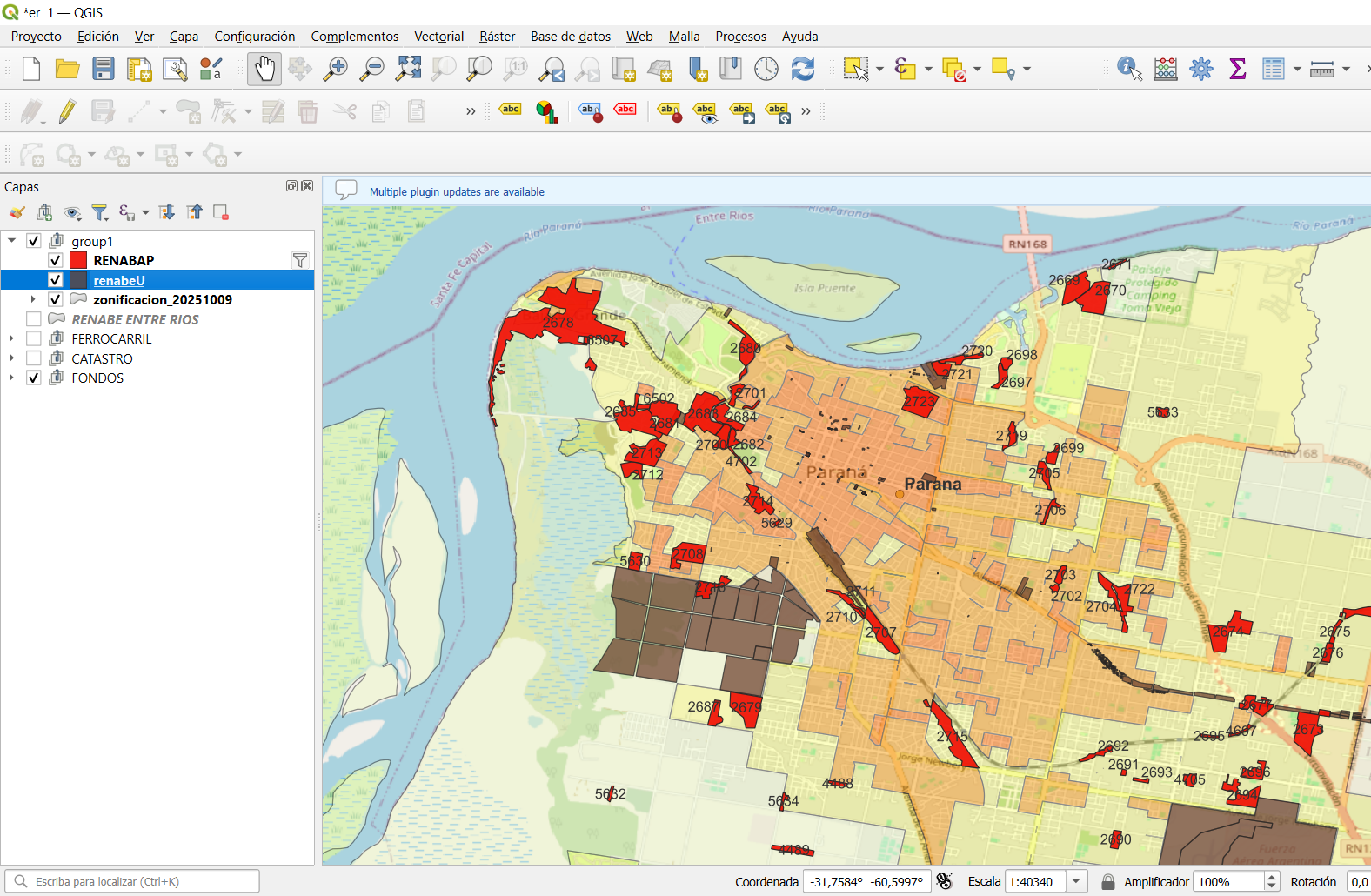Screen dimensions: 1371x896
Task: Click the plugin updates available message
Action: click(x=457, y=191)
